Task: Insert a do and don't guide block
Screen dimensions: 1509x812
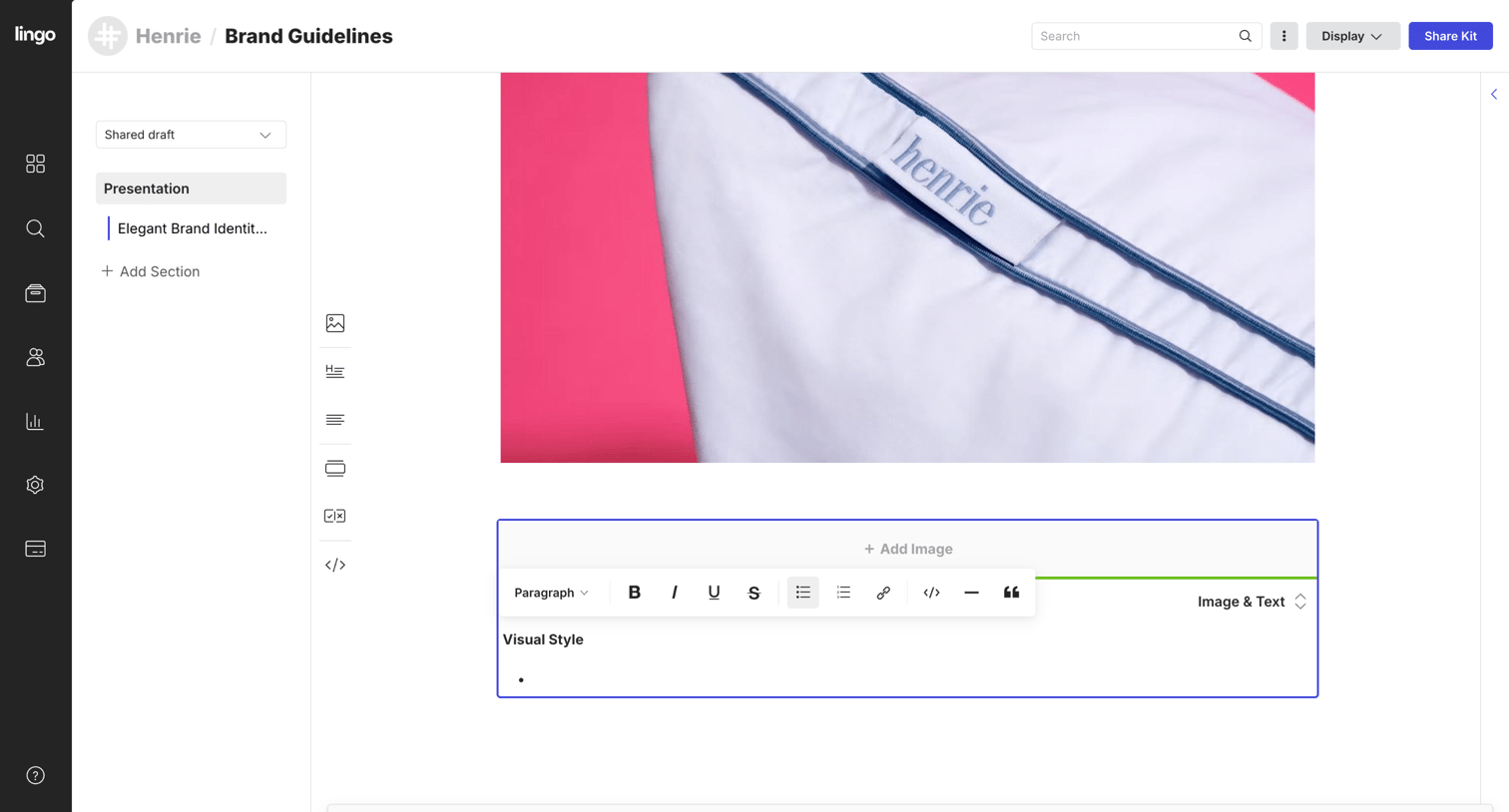Action: (x=335, y=516)
